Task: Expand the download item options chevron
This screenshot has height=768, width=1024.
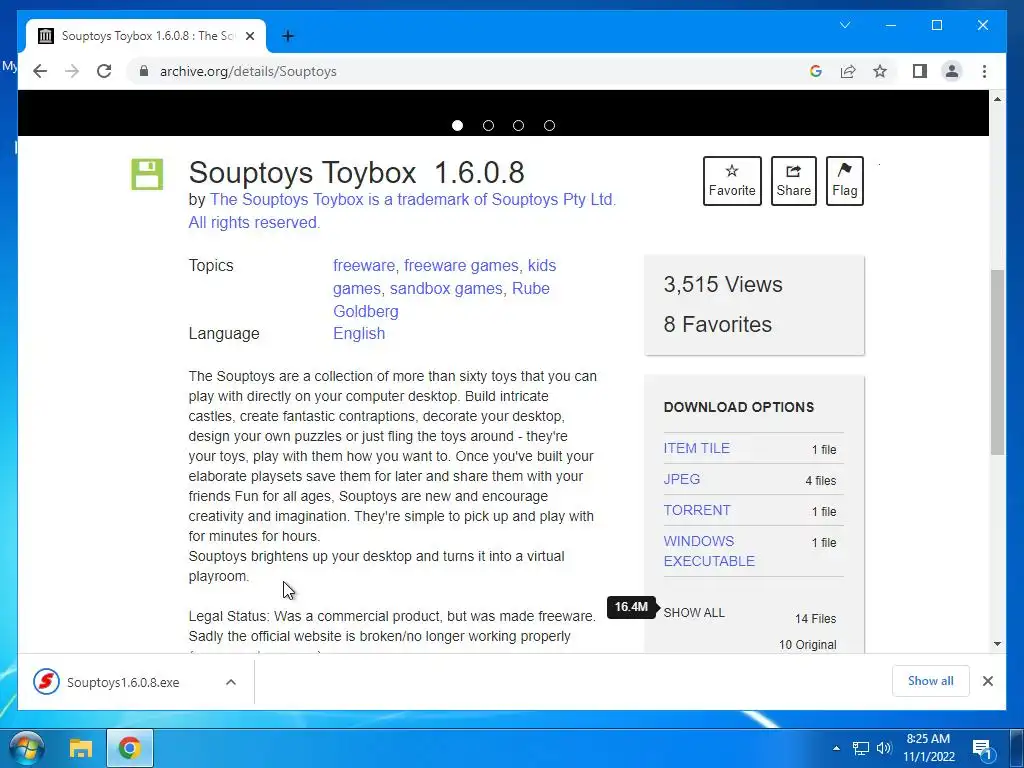Action: pyautogui.click(x=231, y=682)
